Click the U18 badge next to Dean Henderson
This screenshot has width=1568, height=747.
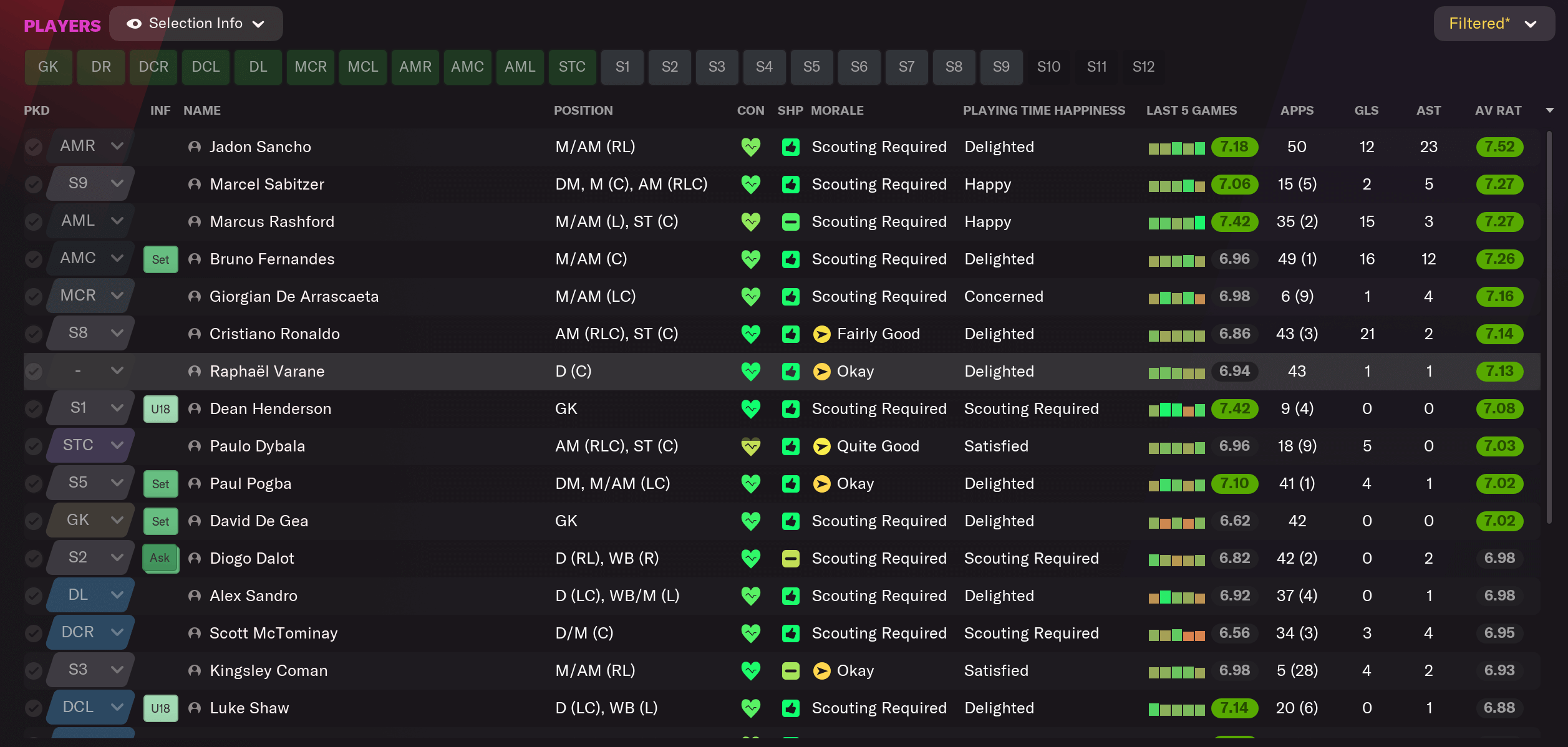tap(160, 408)
